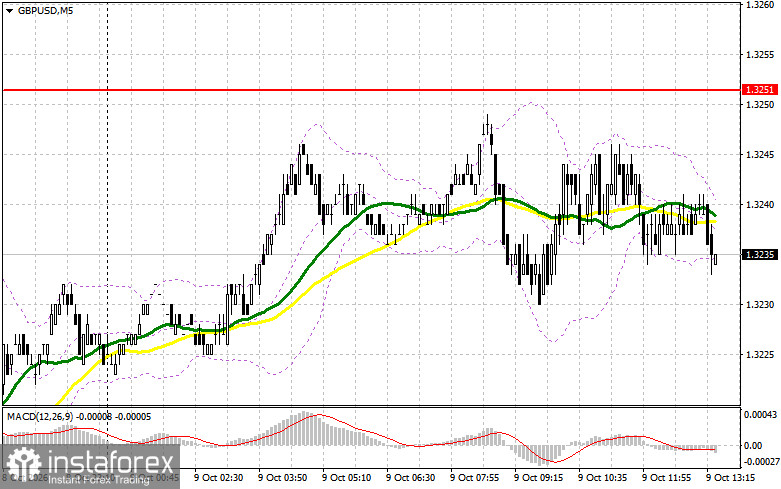Screen dimensions: 781x489
Task: Click the MACD scale value -0.00027
Action: [x=761, y=462]
